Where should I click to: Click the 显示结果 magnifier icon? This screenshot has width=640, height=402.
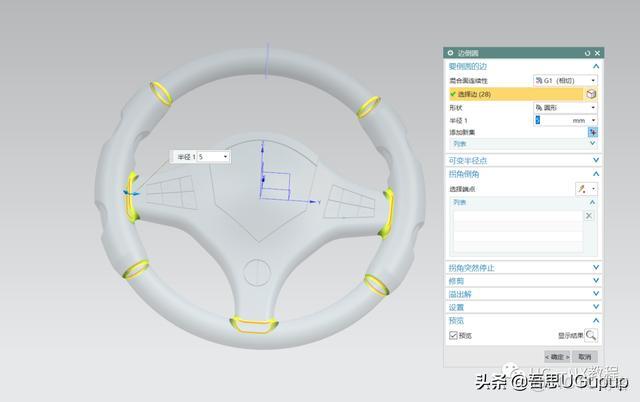pyautogui.click(x=591, y=335)
